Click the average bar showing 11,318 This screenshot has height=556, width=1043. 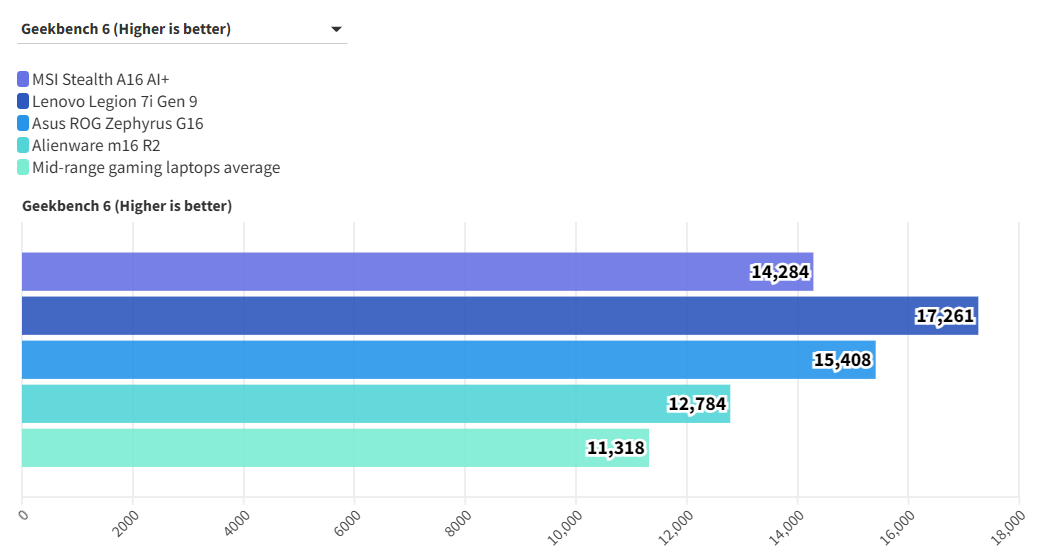(x=335, y=448)
